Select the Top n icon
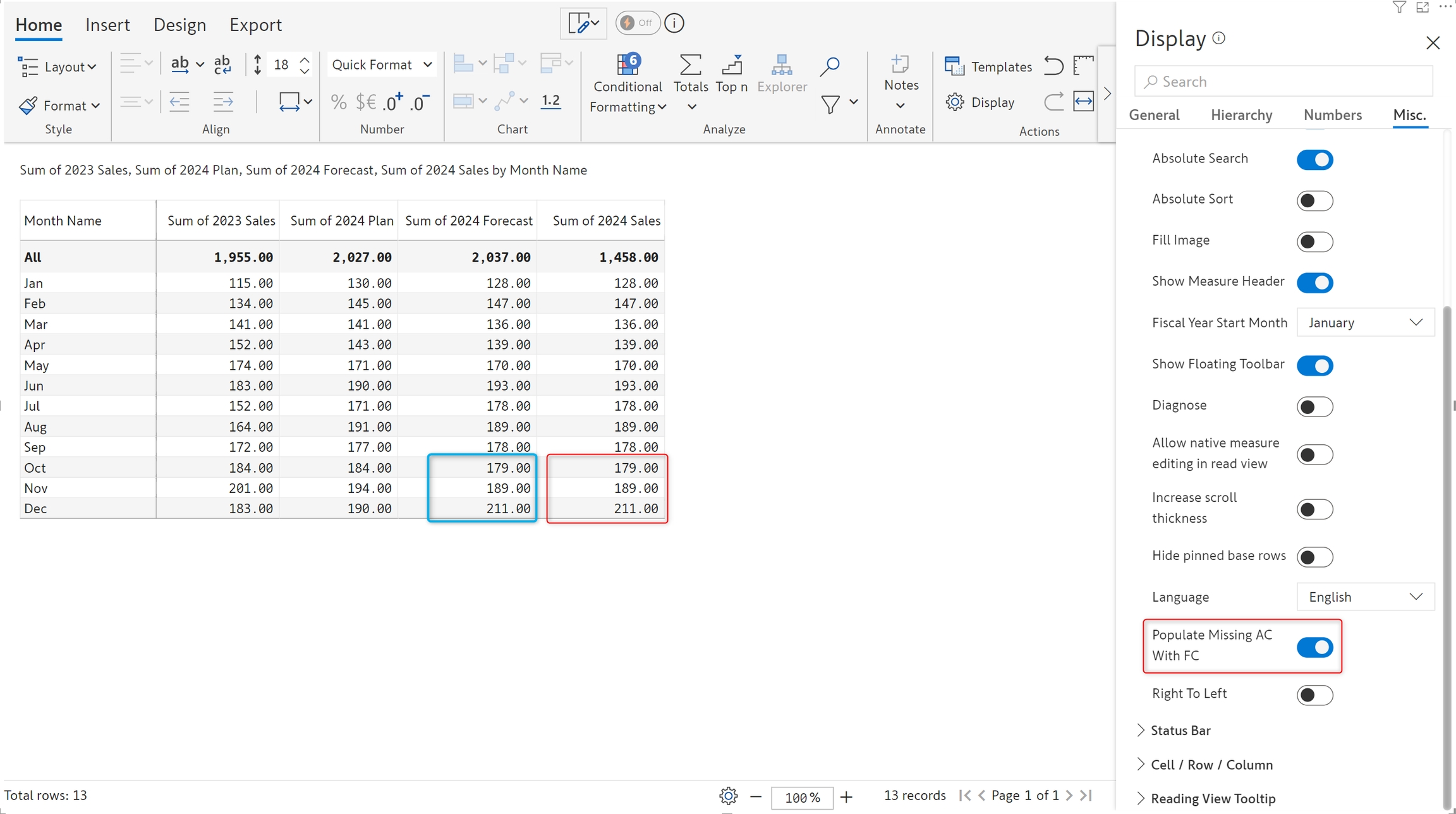This screenshot has width=1456, height=814. click(x=732, y=65)
